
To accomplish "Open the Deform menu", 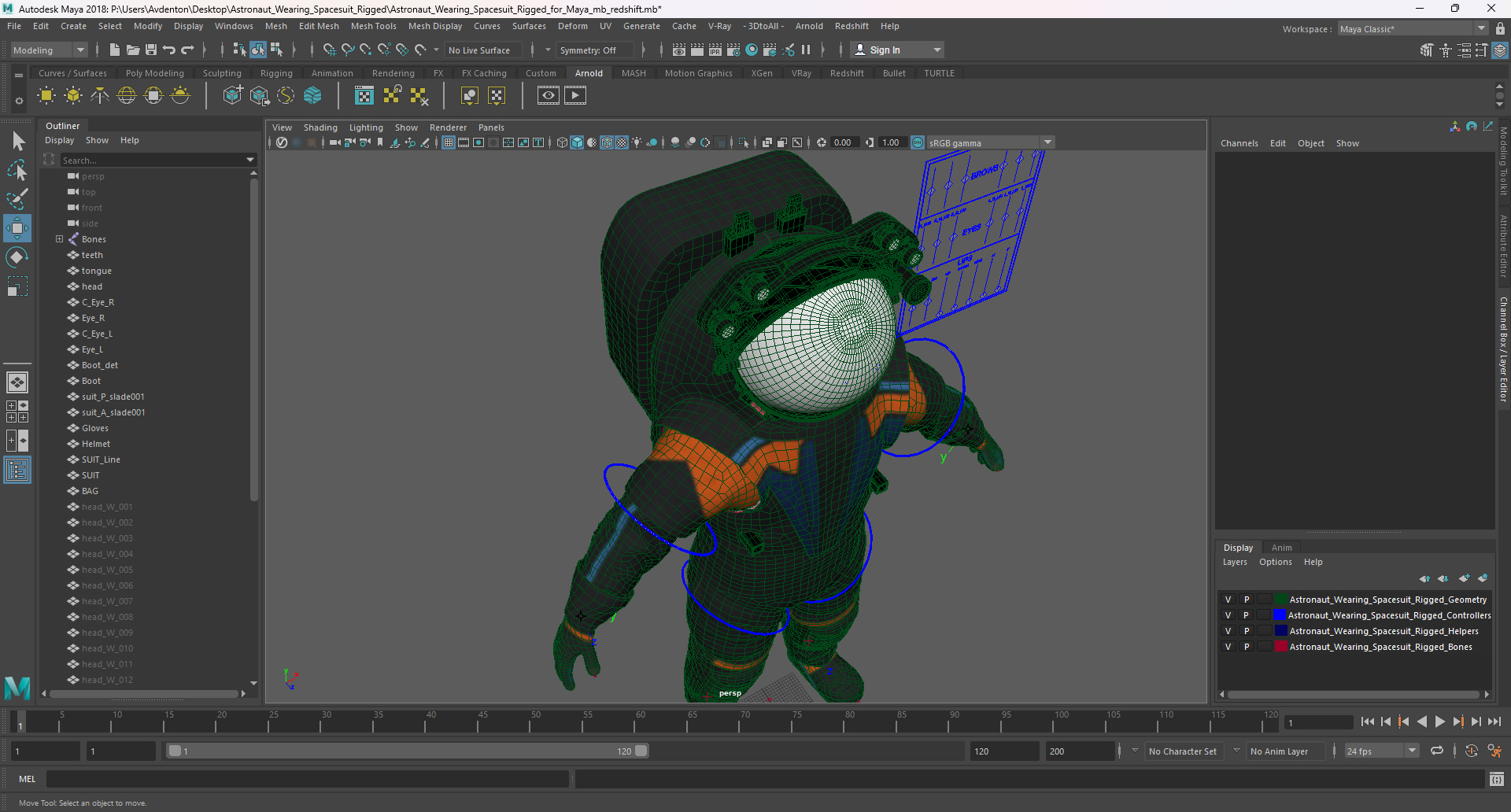I will click(x=572, y=26).
